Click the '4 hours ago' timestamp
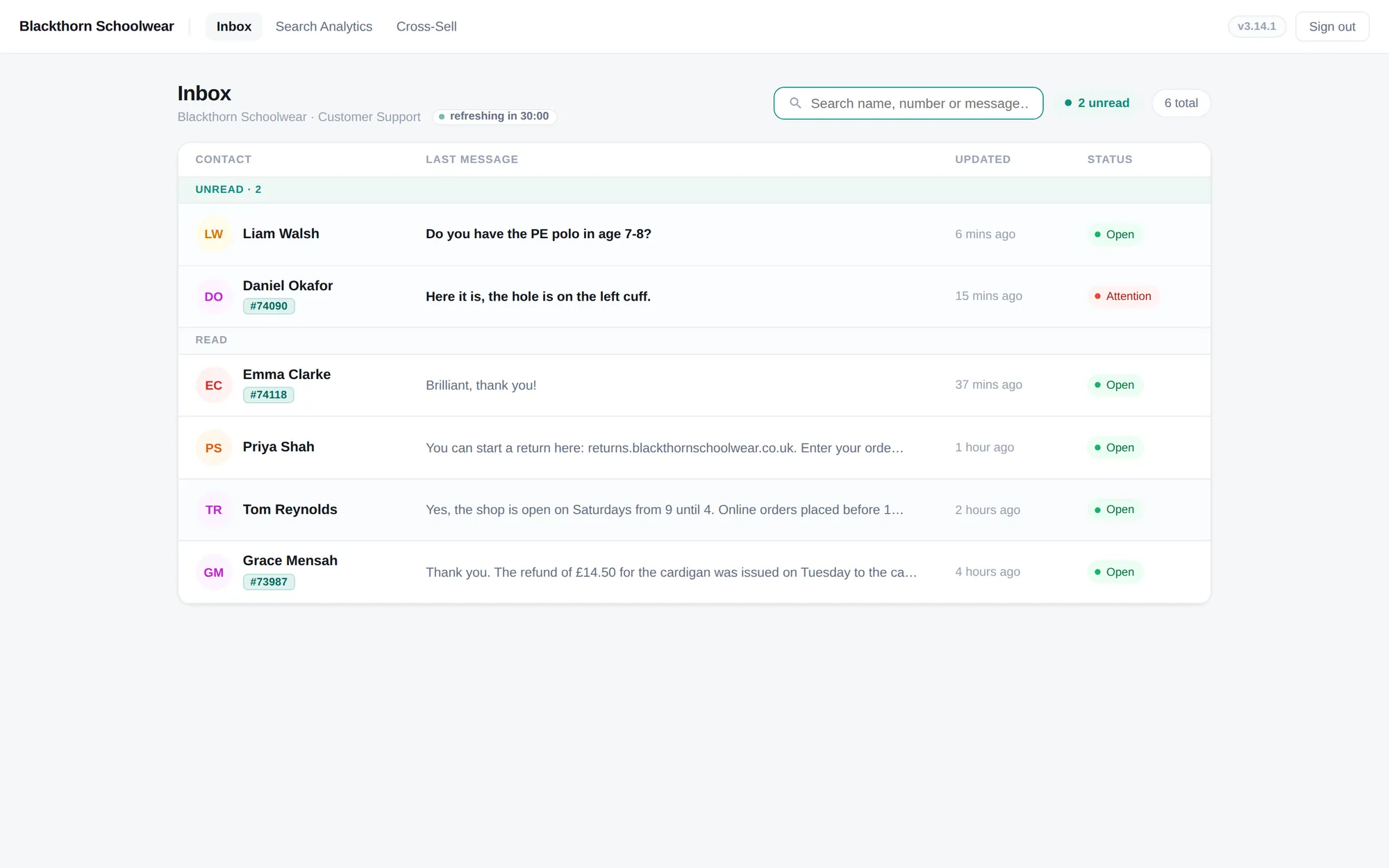The width and height of the screenshot is (1389, 868). (988, 571)
